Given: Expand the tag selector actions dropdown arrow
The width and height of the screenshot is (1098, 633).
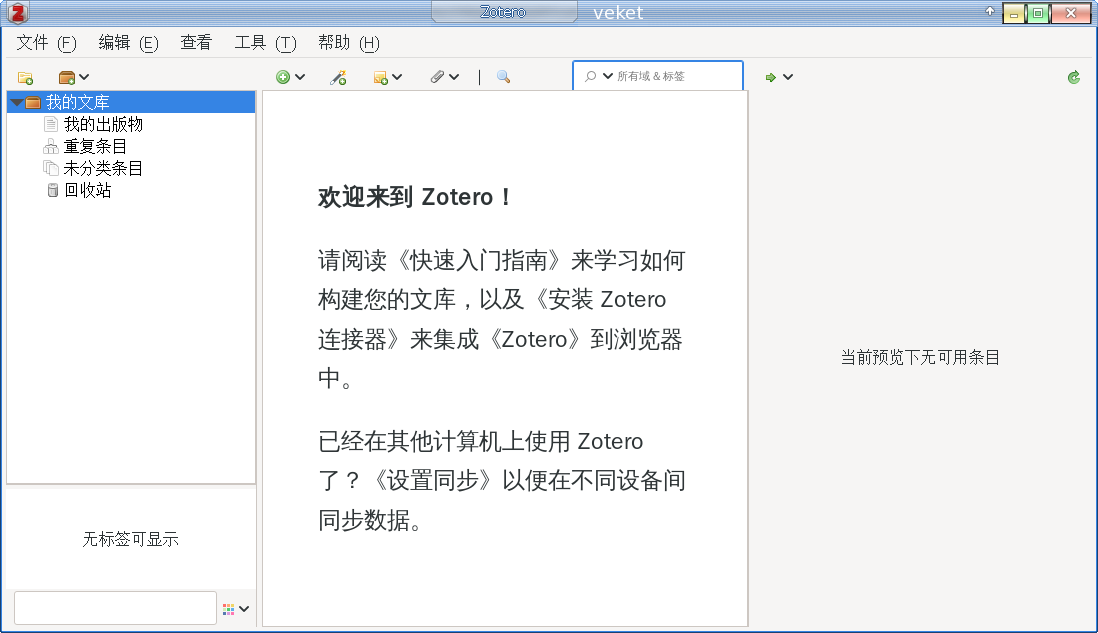Looking at the screenshot, I should tap(244, 609).
